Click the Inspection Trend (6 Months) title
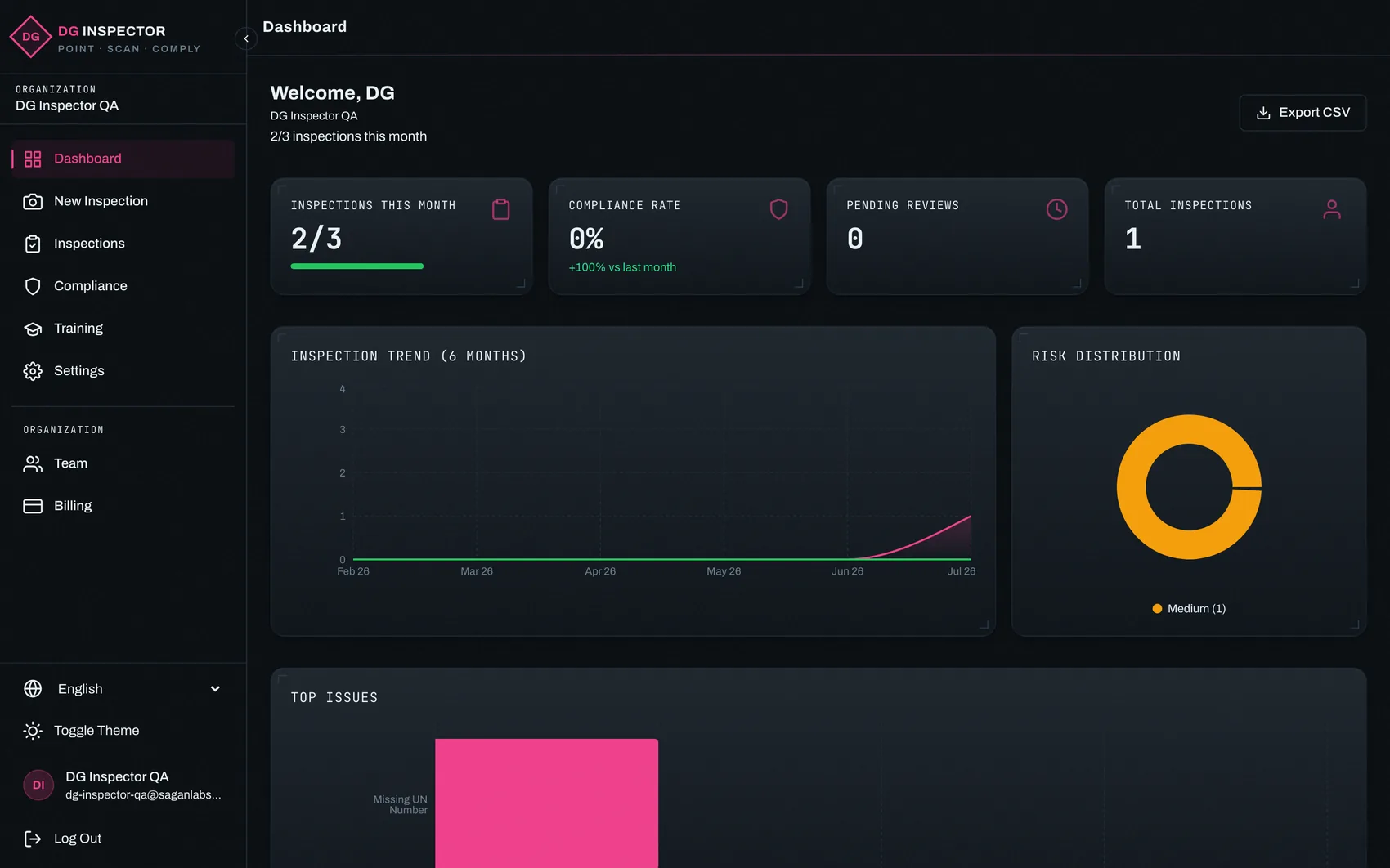 tap(408, 356)
